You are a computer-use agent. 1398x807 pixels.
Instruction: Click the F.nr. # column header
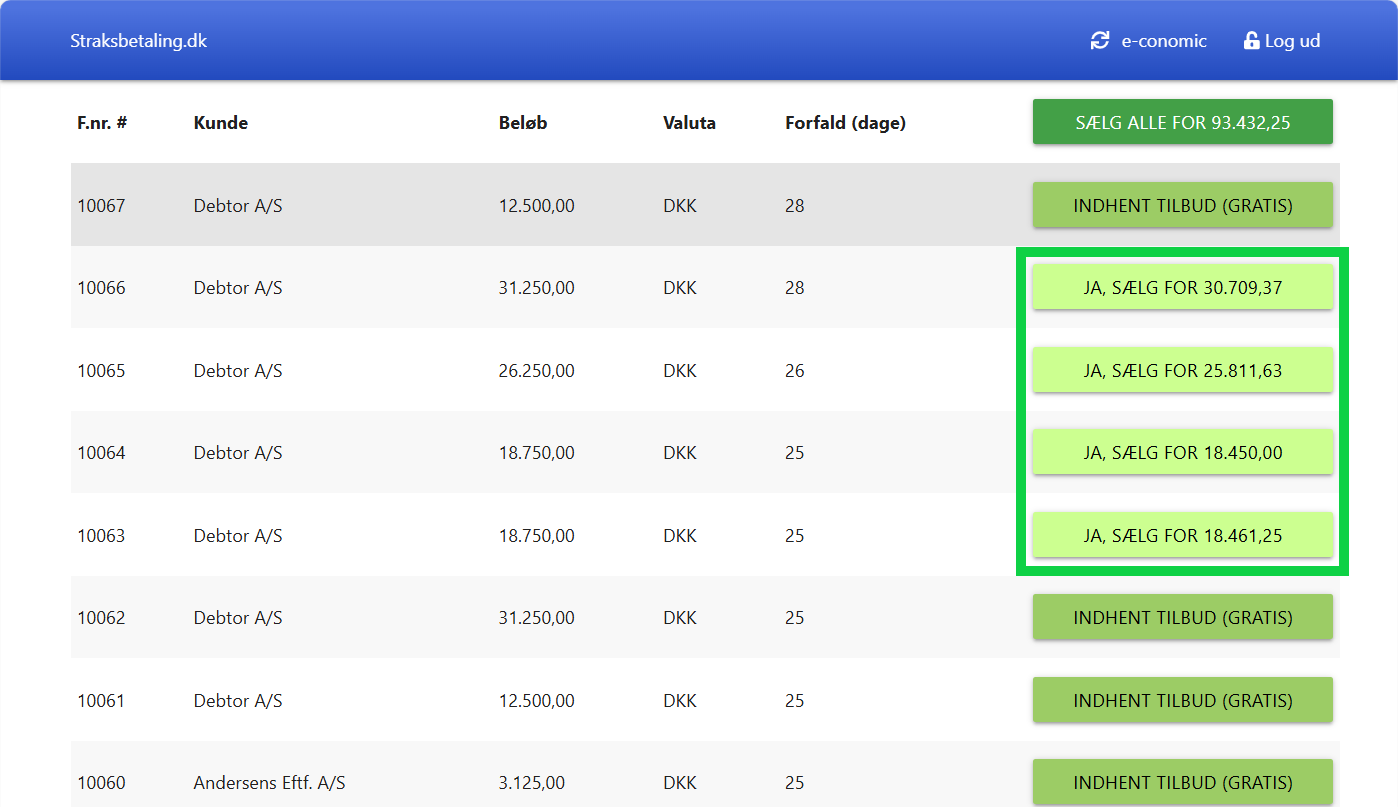coord(102,123)
